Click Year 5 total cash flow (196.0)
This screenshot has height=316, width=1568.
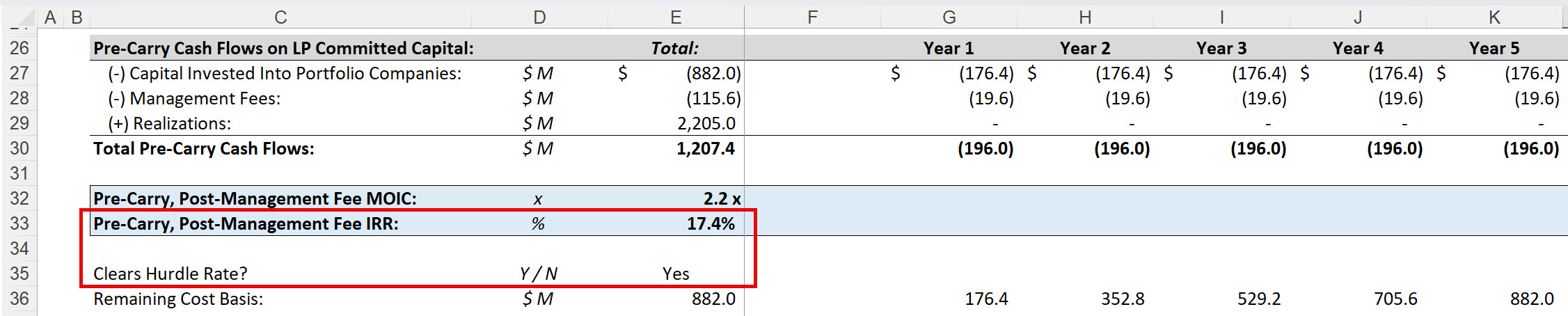1531,148
